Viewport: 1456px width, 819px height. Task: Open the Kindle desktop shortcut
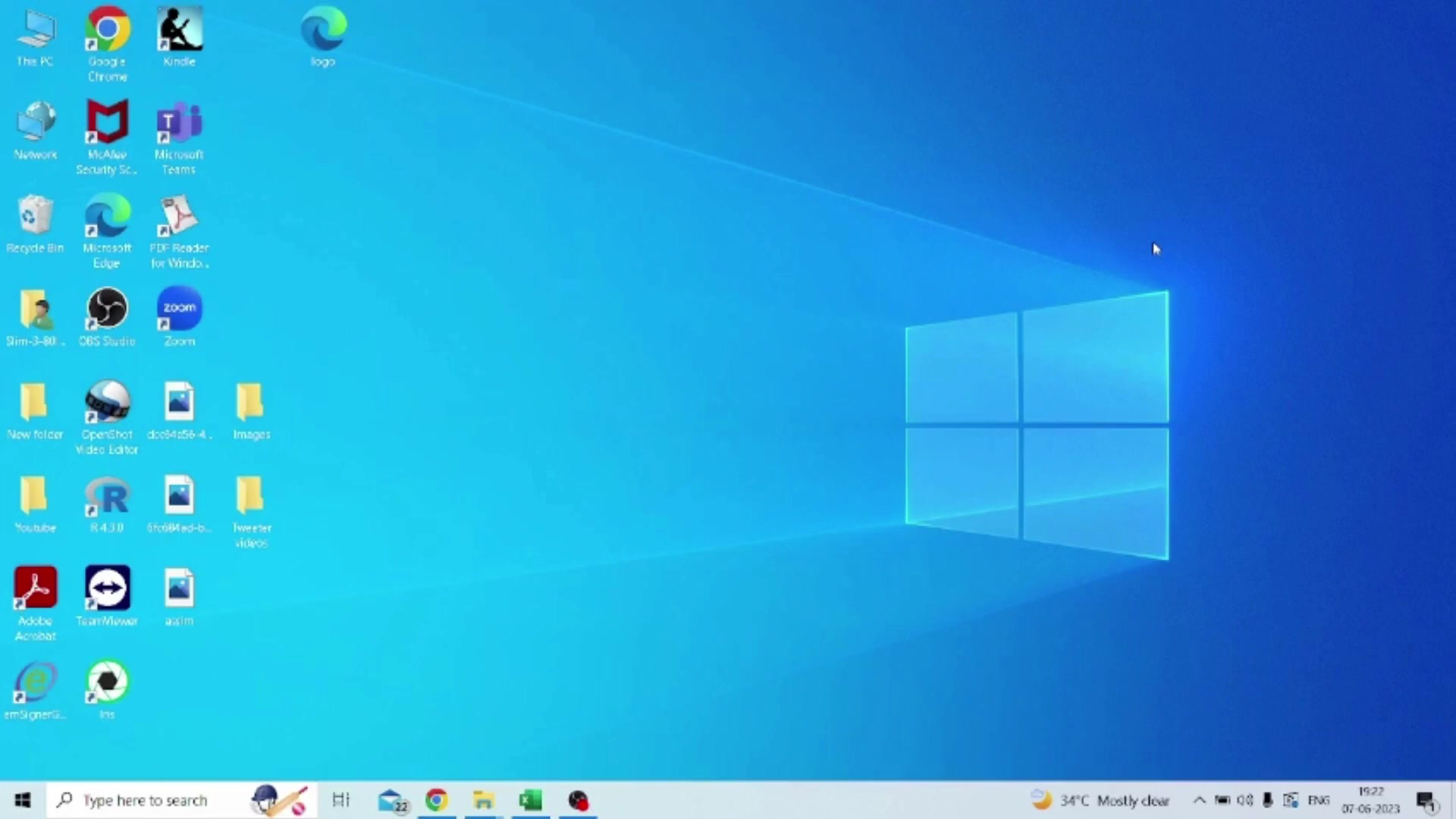pyautogui.click(x=179, y=37)
